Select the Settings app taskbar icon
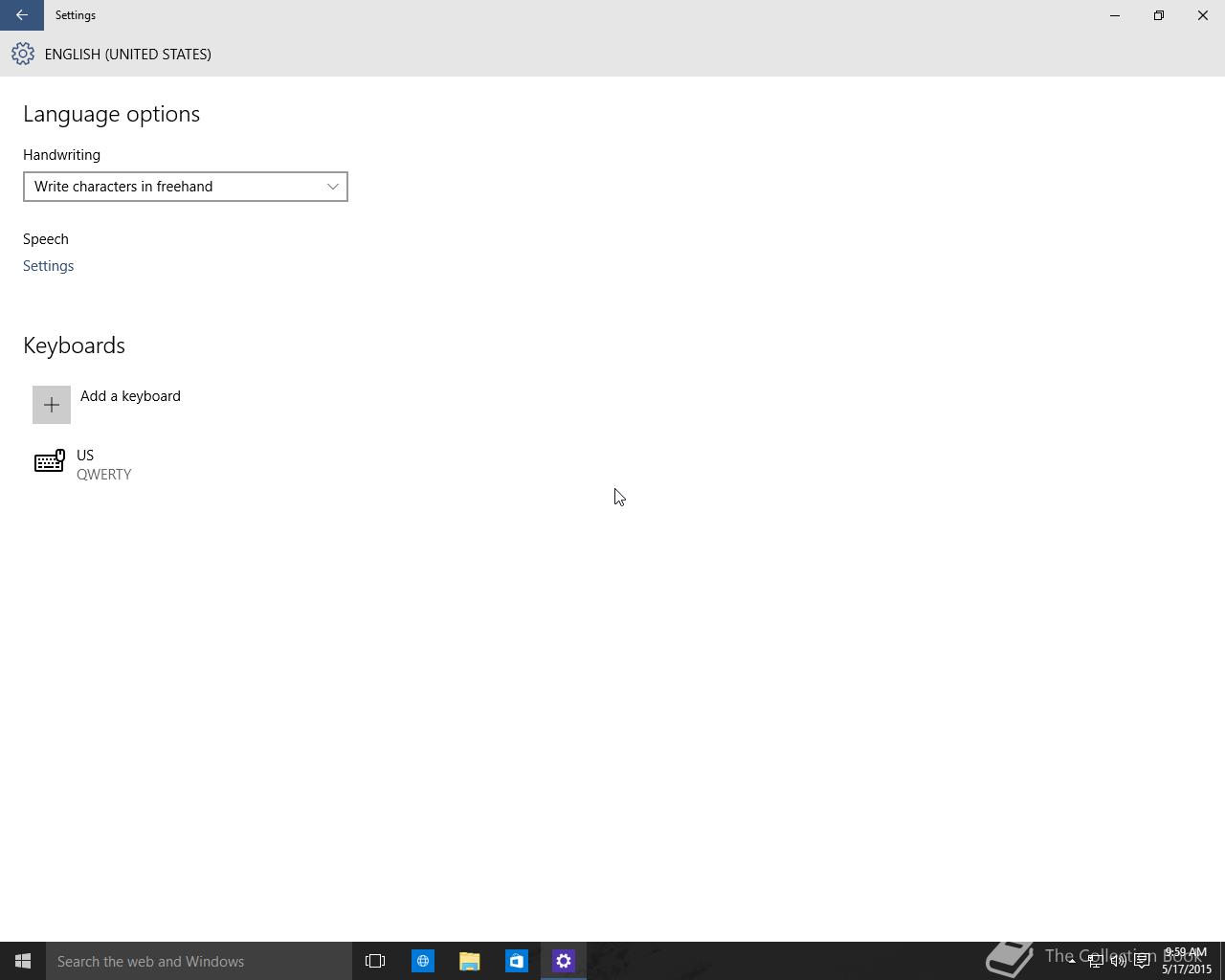This screenshot has height=980, width=1225. [x=564, y=961]
